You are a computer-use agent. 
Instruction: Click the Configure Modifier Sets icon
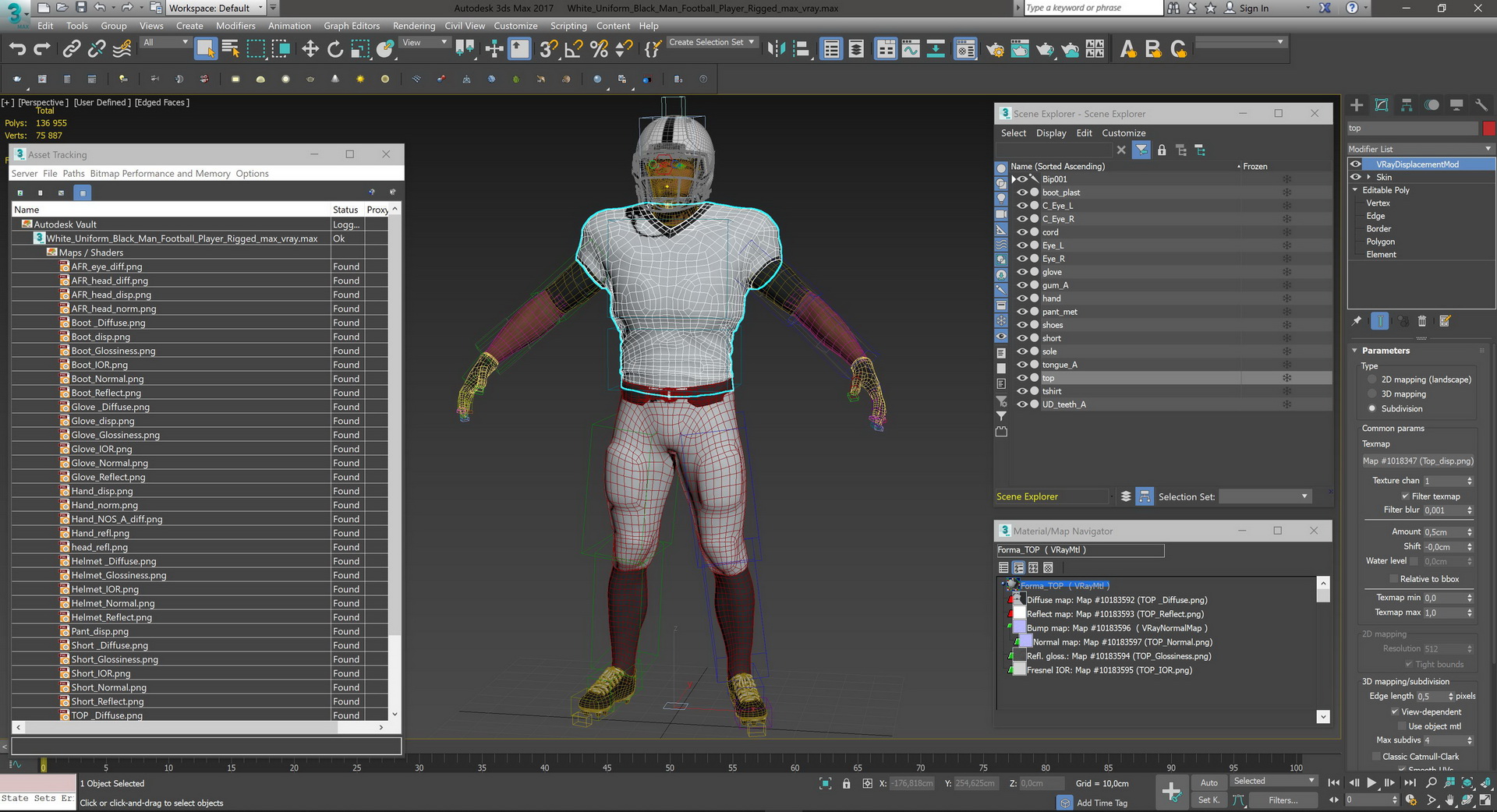1445,321
